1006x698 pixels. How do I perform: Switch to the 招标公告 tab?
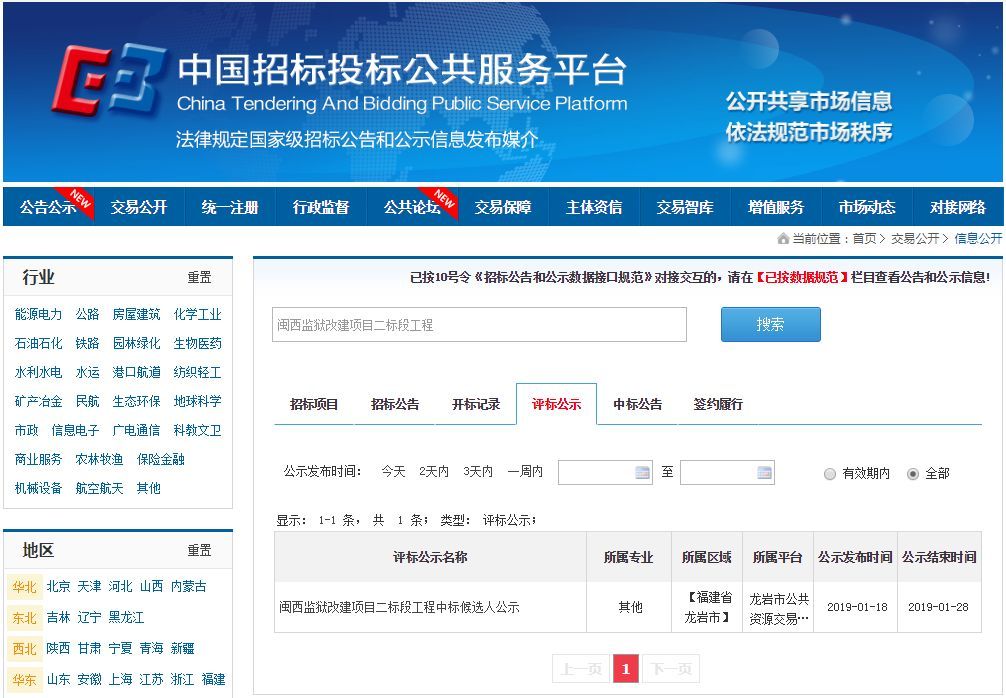tap(395, 404)
